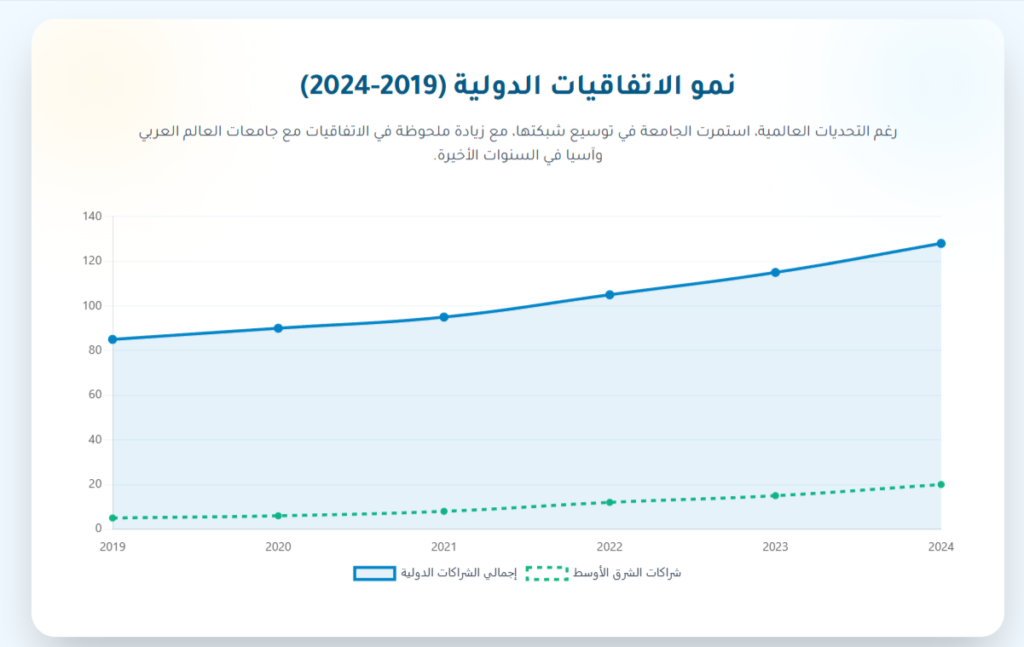The image size is (1024, 647).
Task: Select the green 2020 Middle East data point
Action: [278, 516]
